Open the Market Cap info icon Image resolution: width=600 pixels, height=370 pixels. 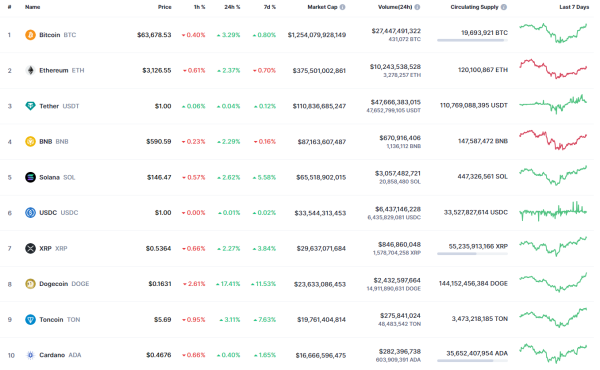[342, 7]
